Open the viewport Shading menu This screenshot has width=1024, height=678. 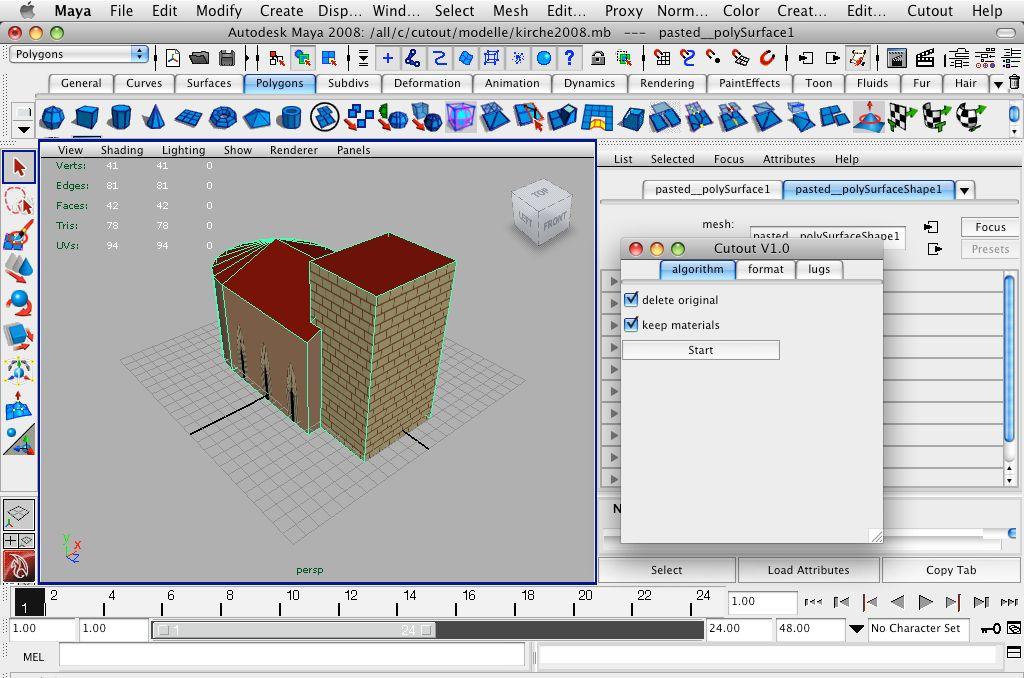click(122, 150)
